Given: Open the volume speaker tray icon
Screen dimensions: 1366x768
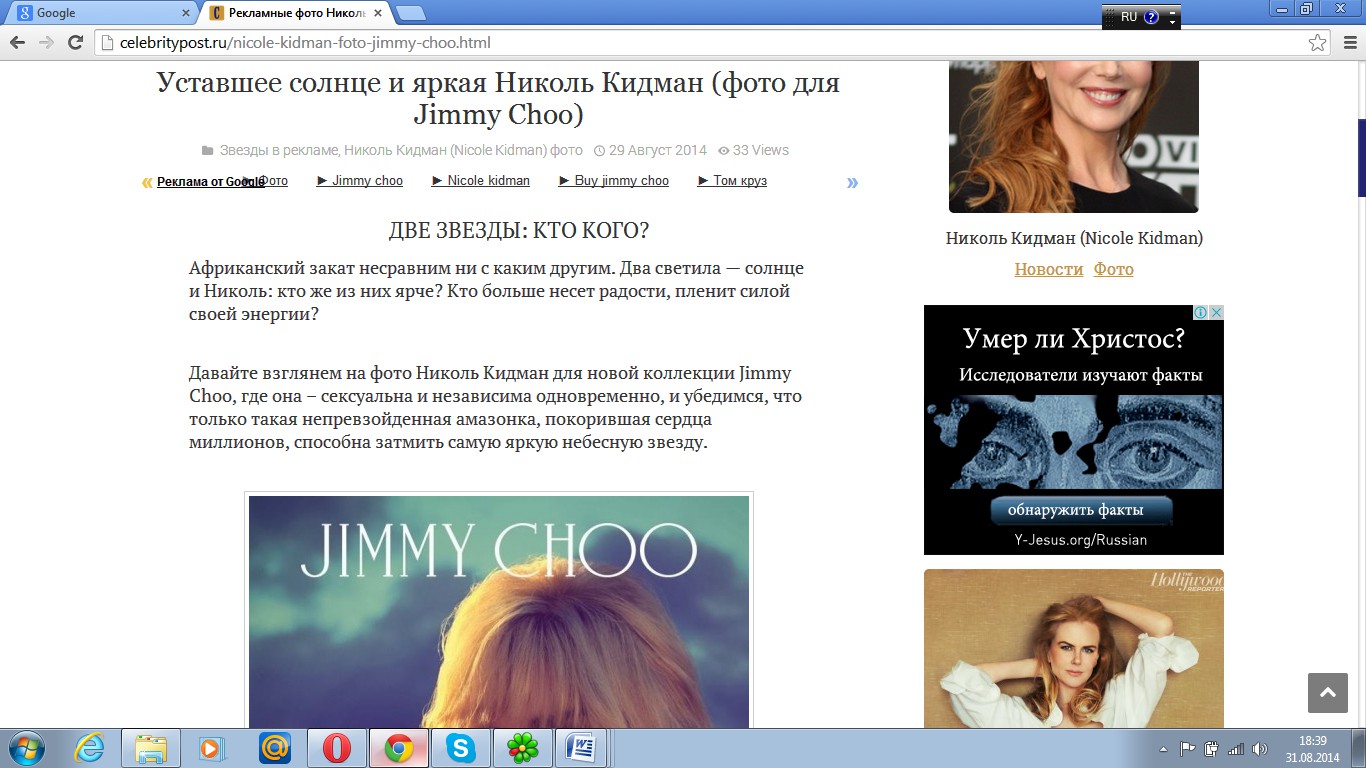Looking at the screenshot, I should (1260, 748).
